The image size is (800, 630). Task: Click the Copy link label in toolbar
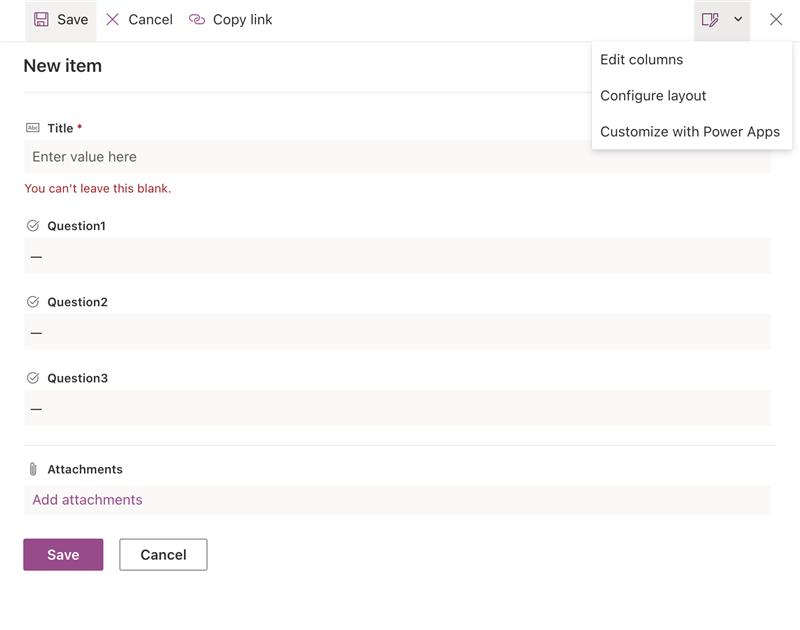pos(242,19)
